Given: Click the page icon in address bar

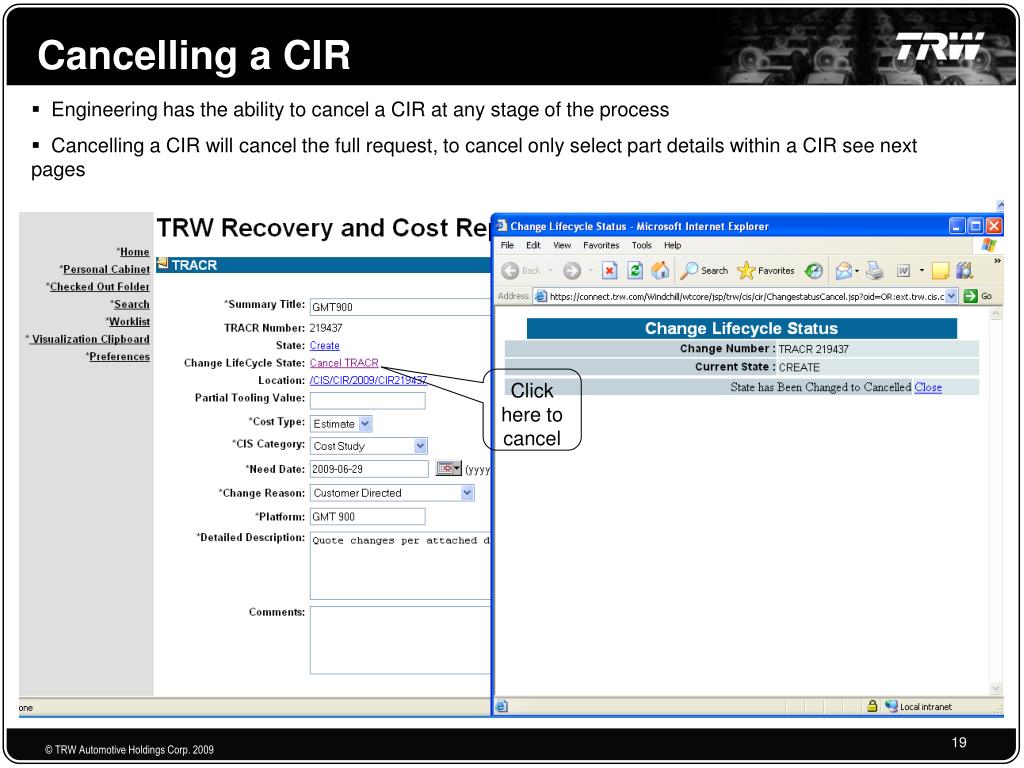Looking at the screenshot, I should [541, 296].
